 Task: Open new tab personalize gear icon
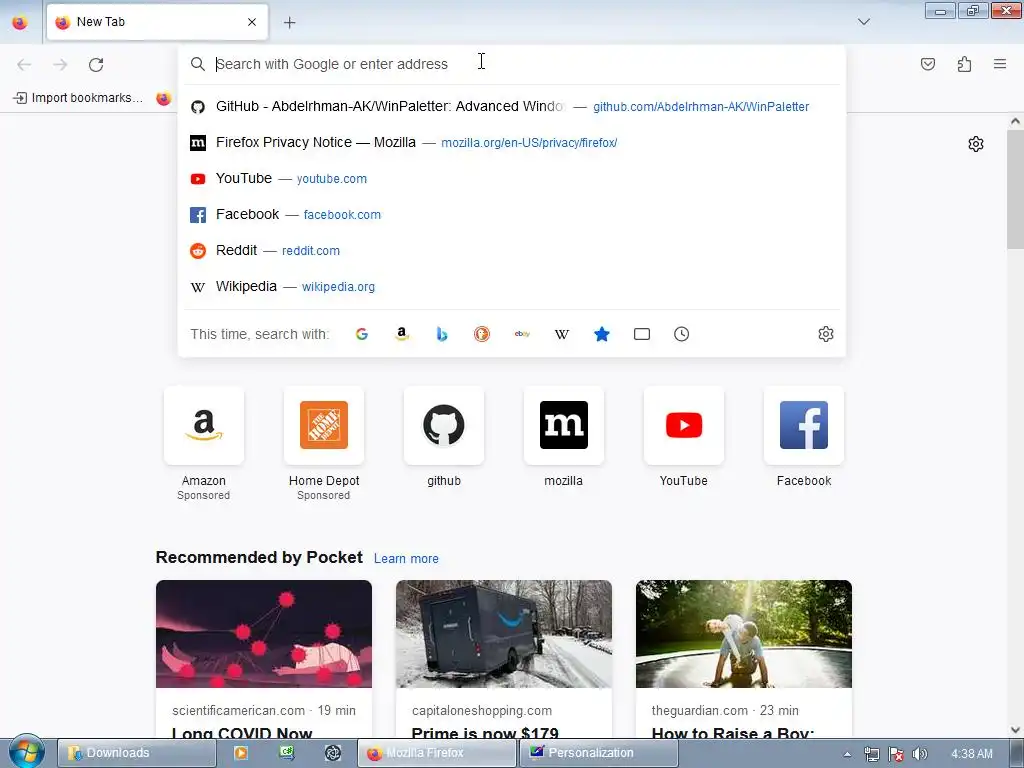[x=976, y=144]
